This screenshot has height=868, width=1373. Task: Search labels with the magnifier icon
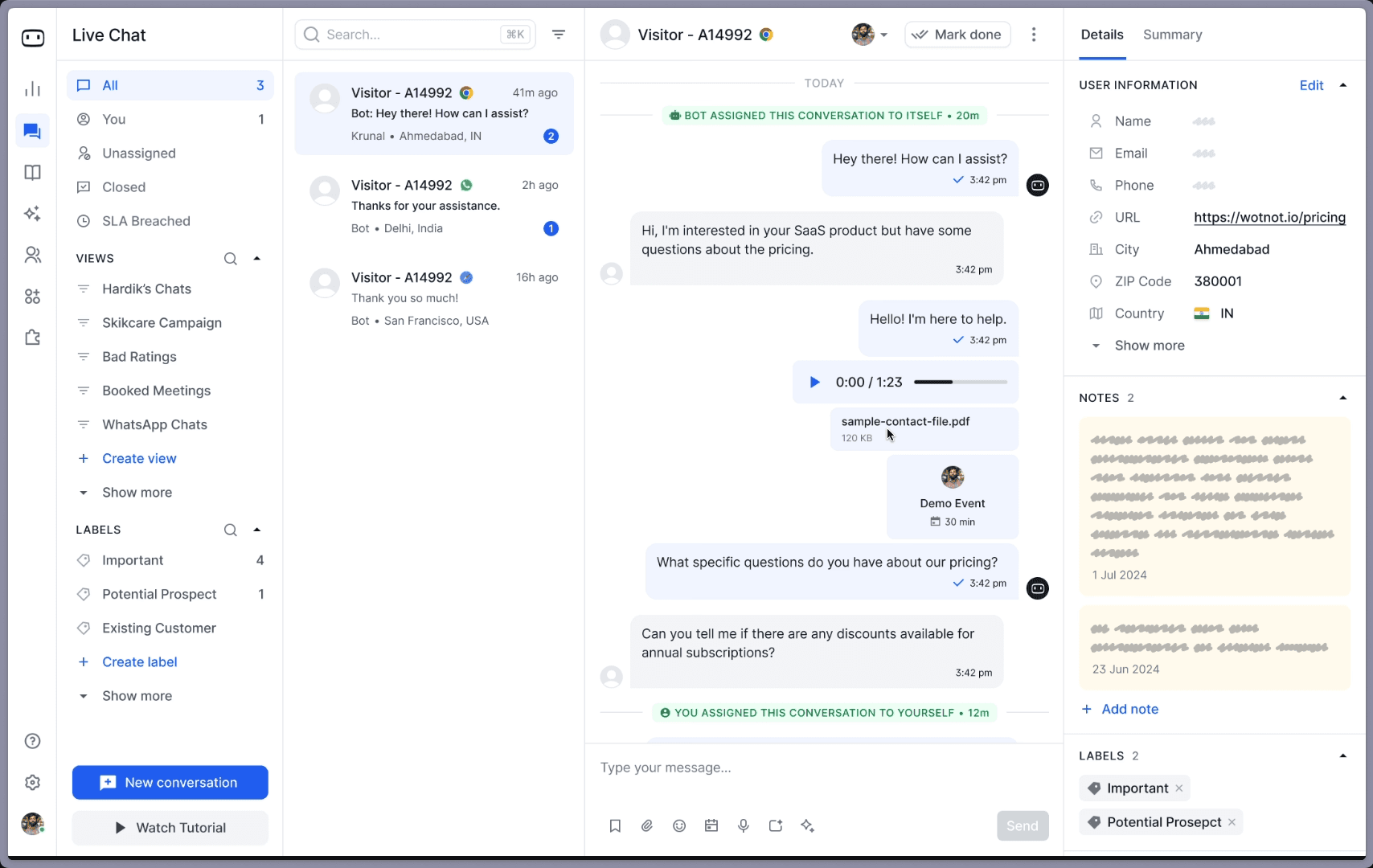click(x=231, y=530)
